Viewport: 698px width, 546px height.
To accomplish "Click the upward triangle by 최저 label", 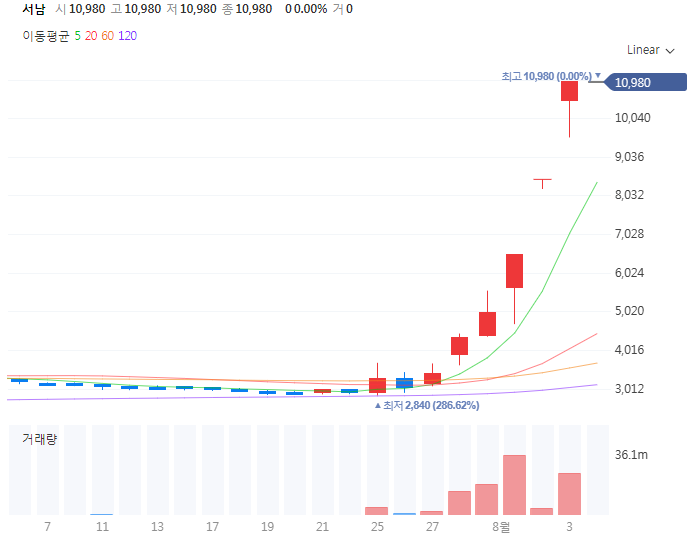I will pyautogui.click(x=377, y=405).
